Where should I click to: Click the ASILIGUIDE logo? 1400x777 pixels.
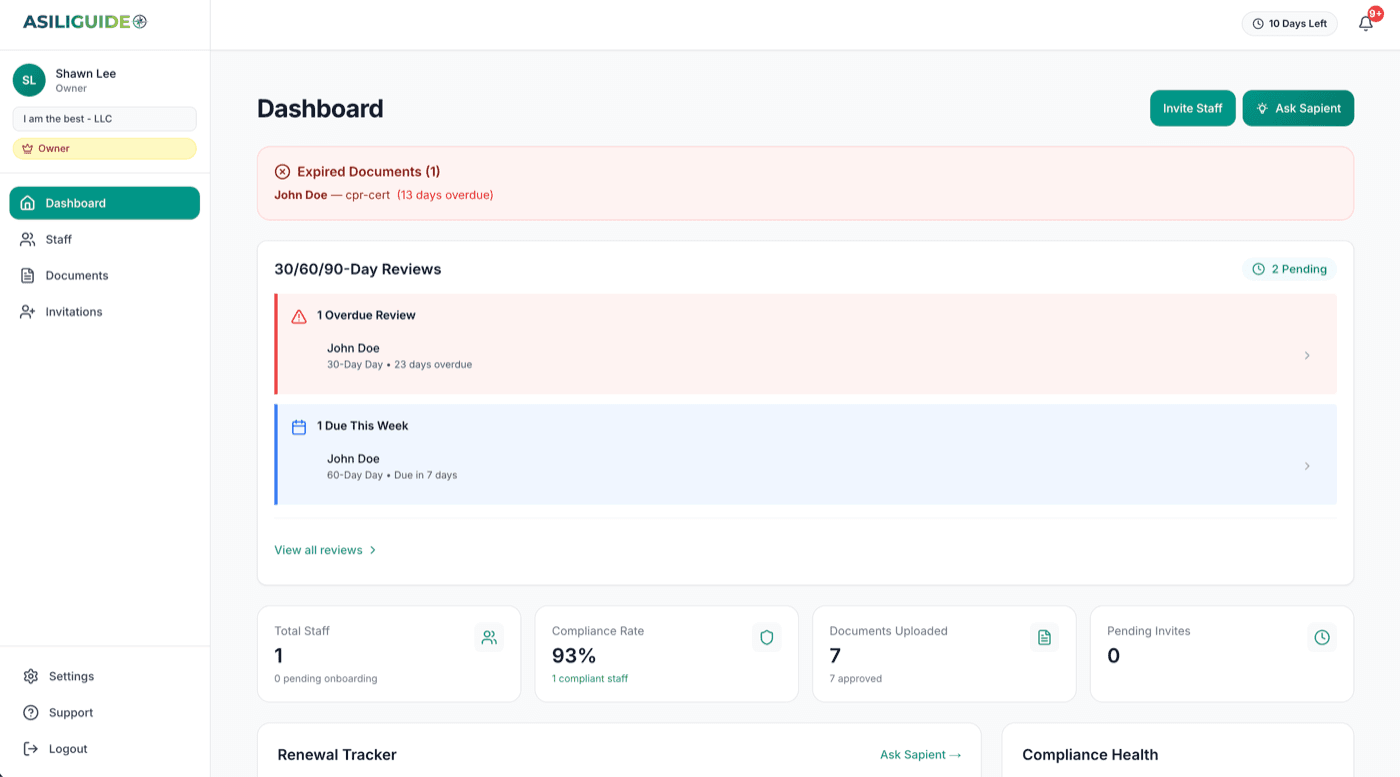point(84,19)
